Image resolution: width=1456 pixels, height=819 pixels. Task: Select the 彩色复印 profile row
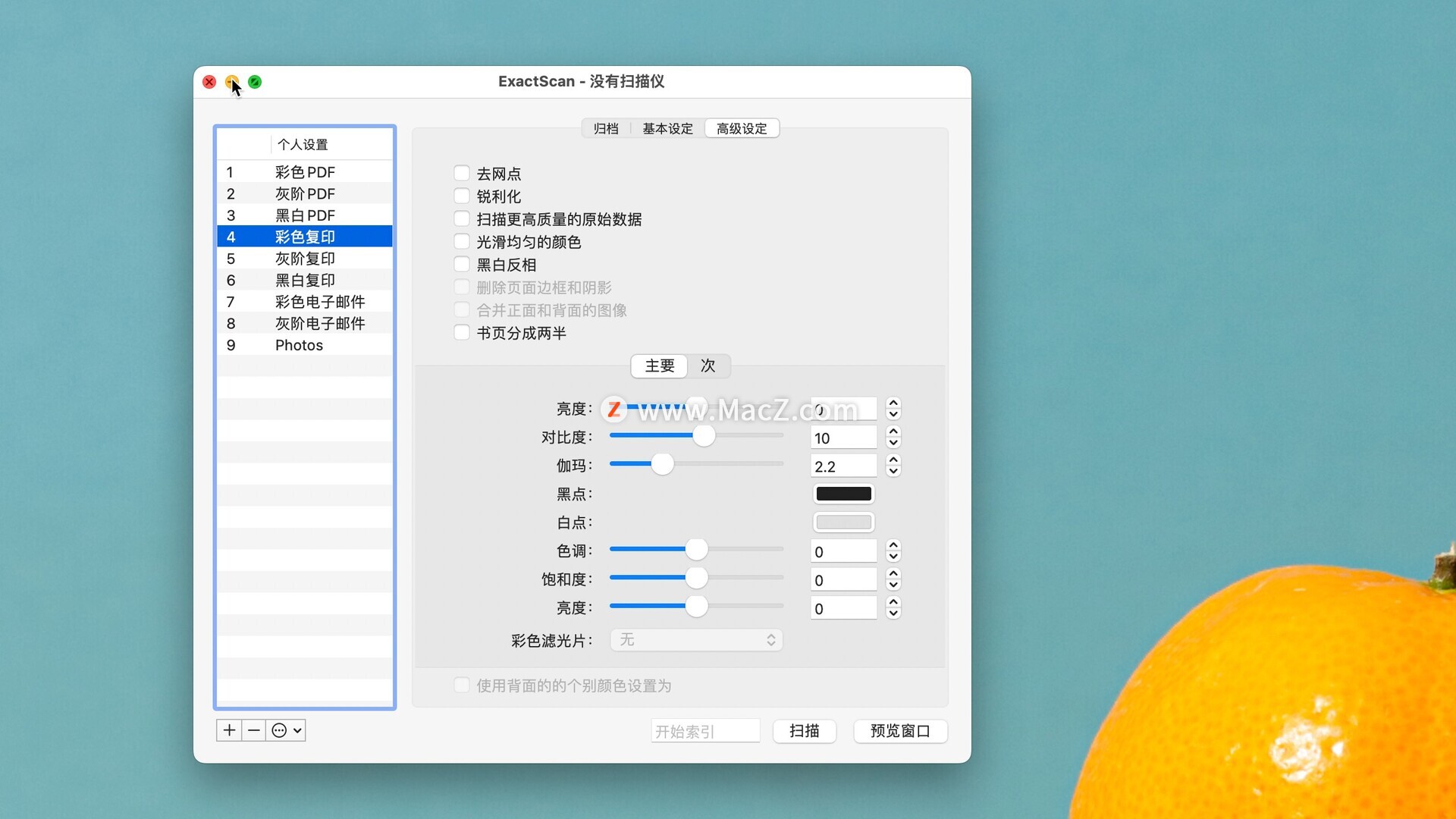305,237
